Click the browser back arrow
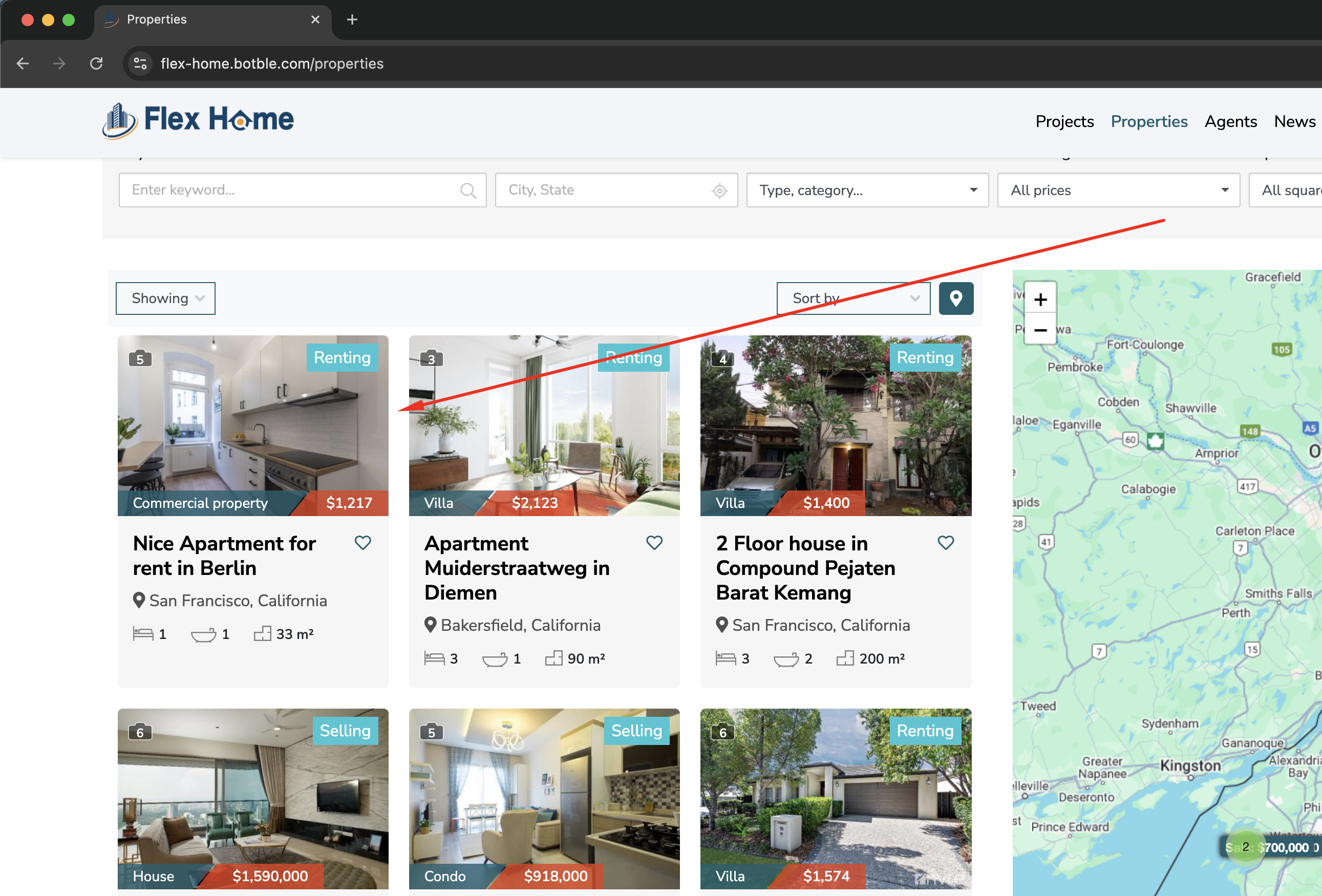 pos(23,63)
